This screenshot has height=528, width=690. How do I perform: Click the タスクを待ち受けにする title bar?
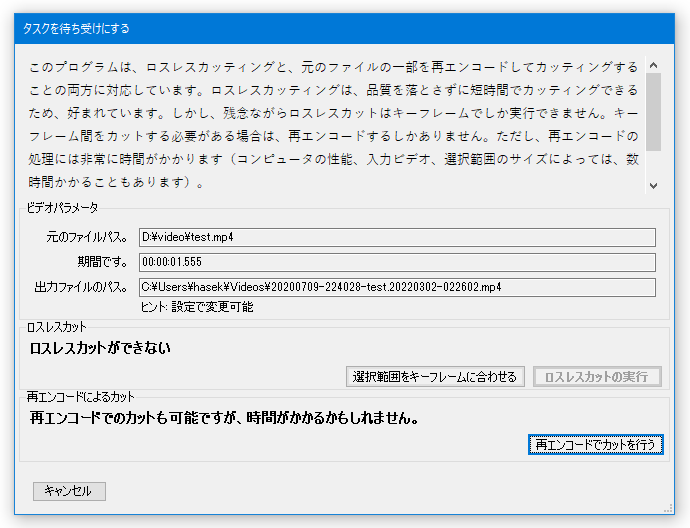tap(344, 29)
